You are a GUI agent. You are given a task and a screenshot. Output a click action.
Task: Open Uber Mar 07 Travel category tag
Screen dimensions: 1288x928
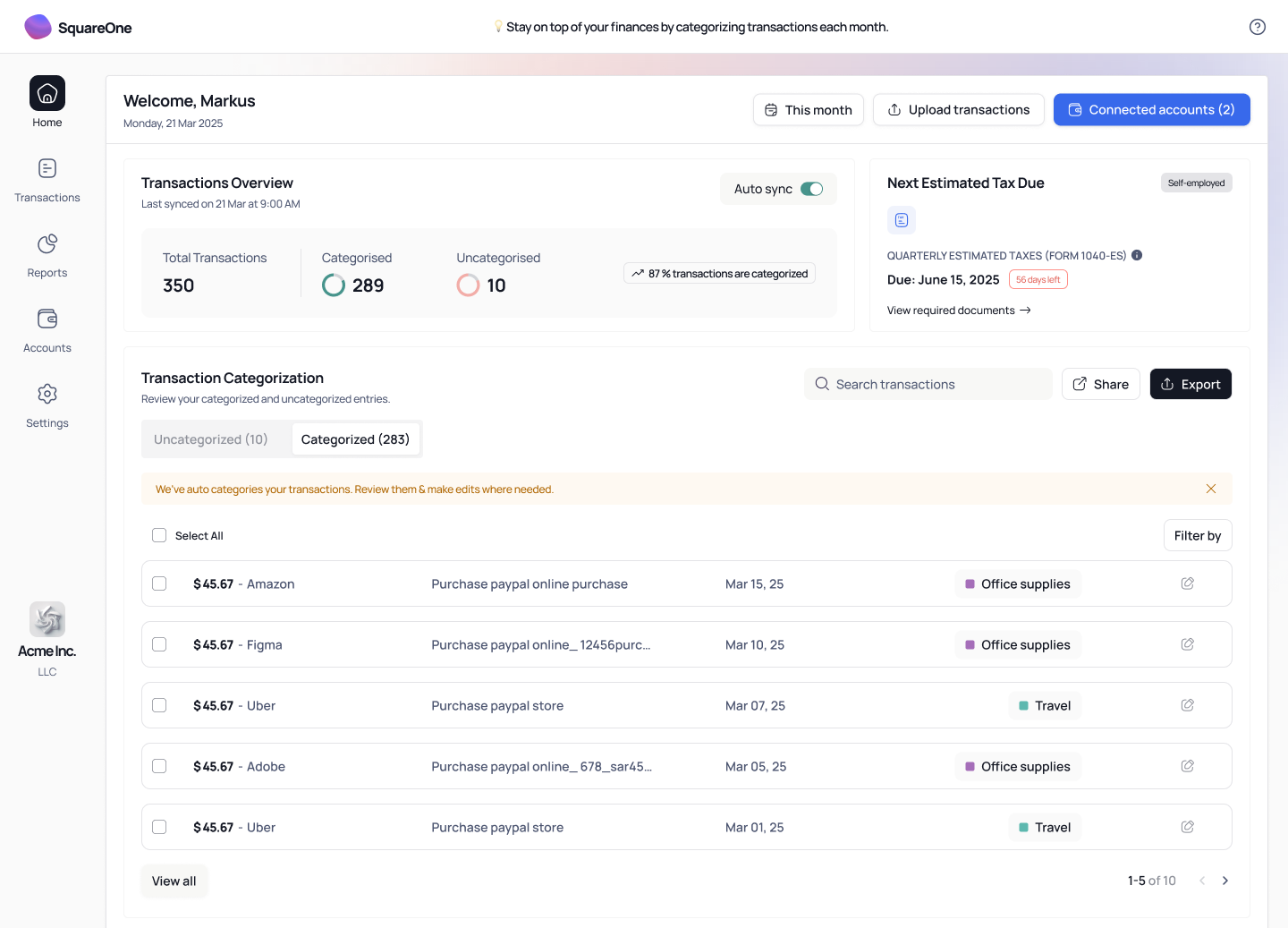1045,705
